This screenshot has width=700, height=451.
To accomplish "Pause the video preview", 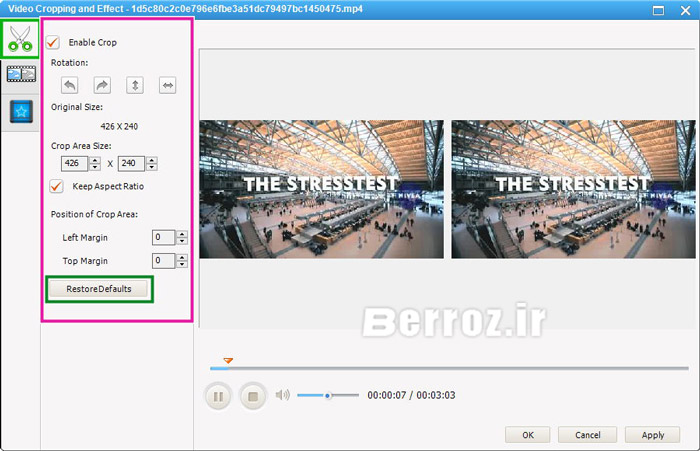I will point(217,396).
